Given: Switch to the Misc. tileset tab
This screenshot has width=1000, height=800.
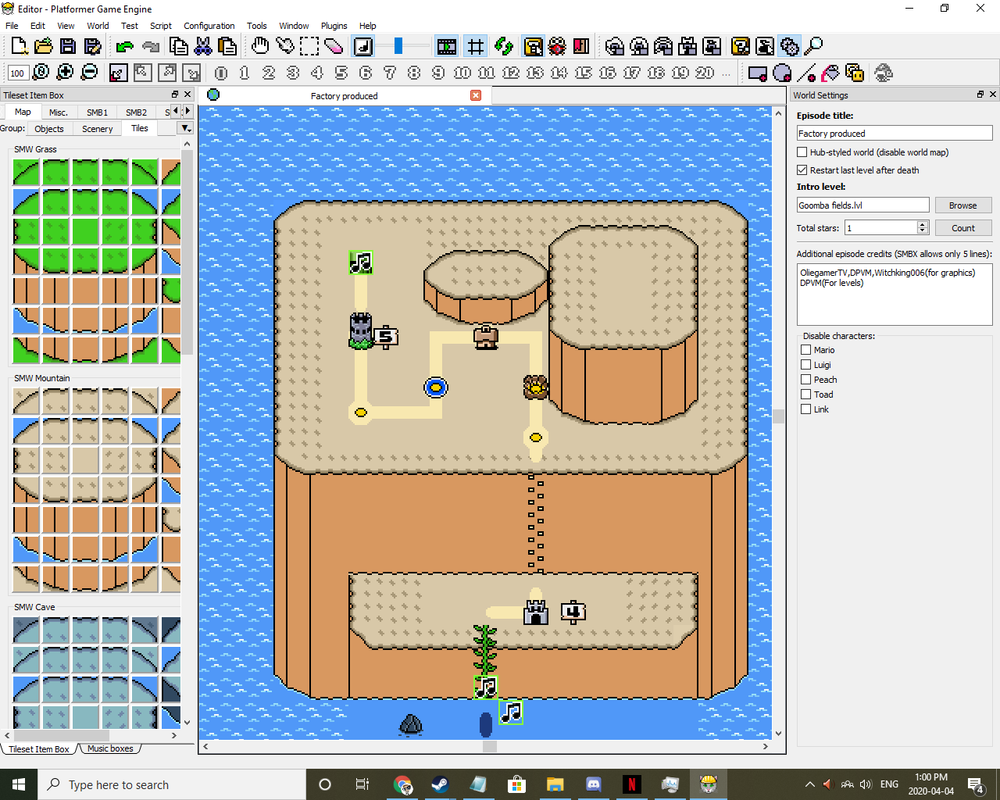Looking at the screenshot, I should 58,112.
